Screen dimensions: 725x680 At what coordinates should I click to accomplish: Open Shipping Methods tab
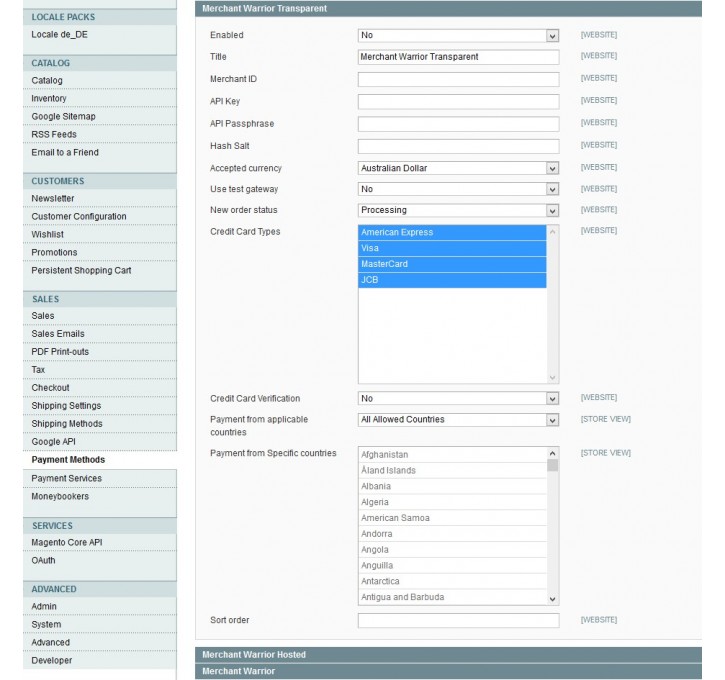click(99, 424)
